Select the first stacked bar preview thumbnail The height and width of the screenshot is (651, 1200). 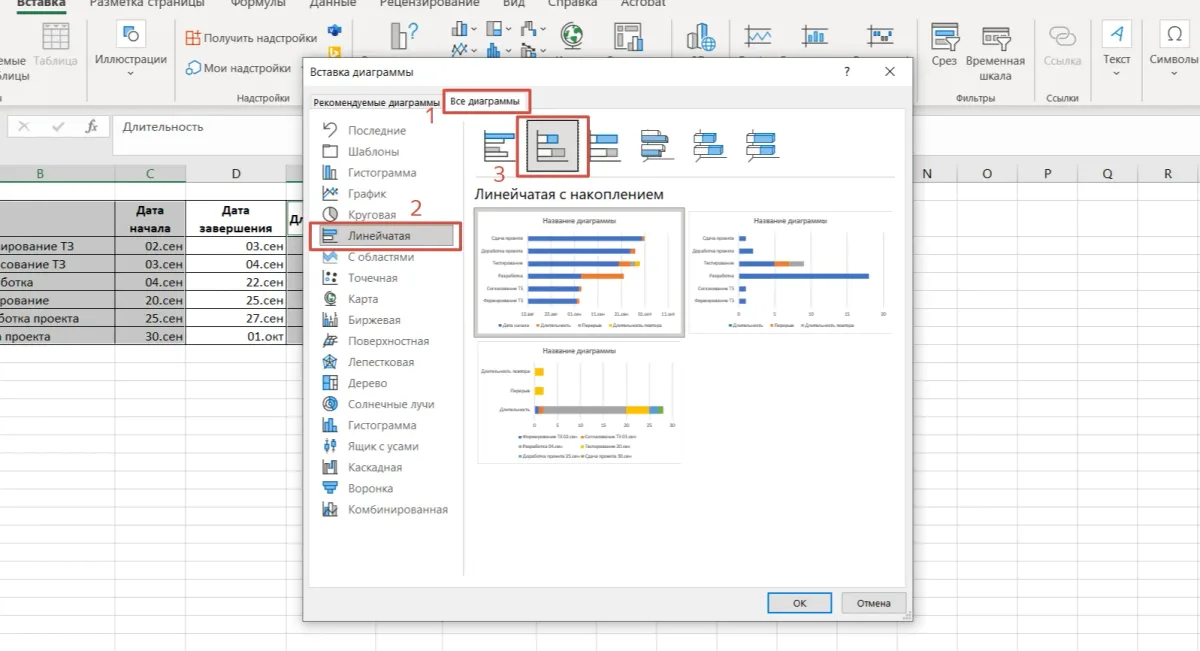tap(579, 273)
